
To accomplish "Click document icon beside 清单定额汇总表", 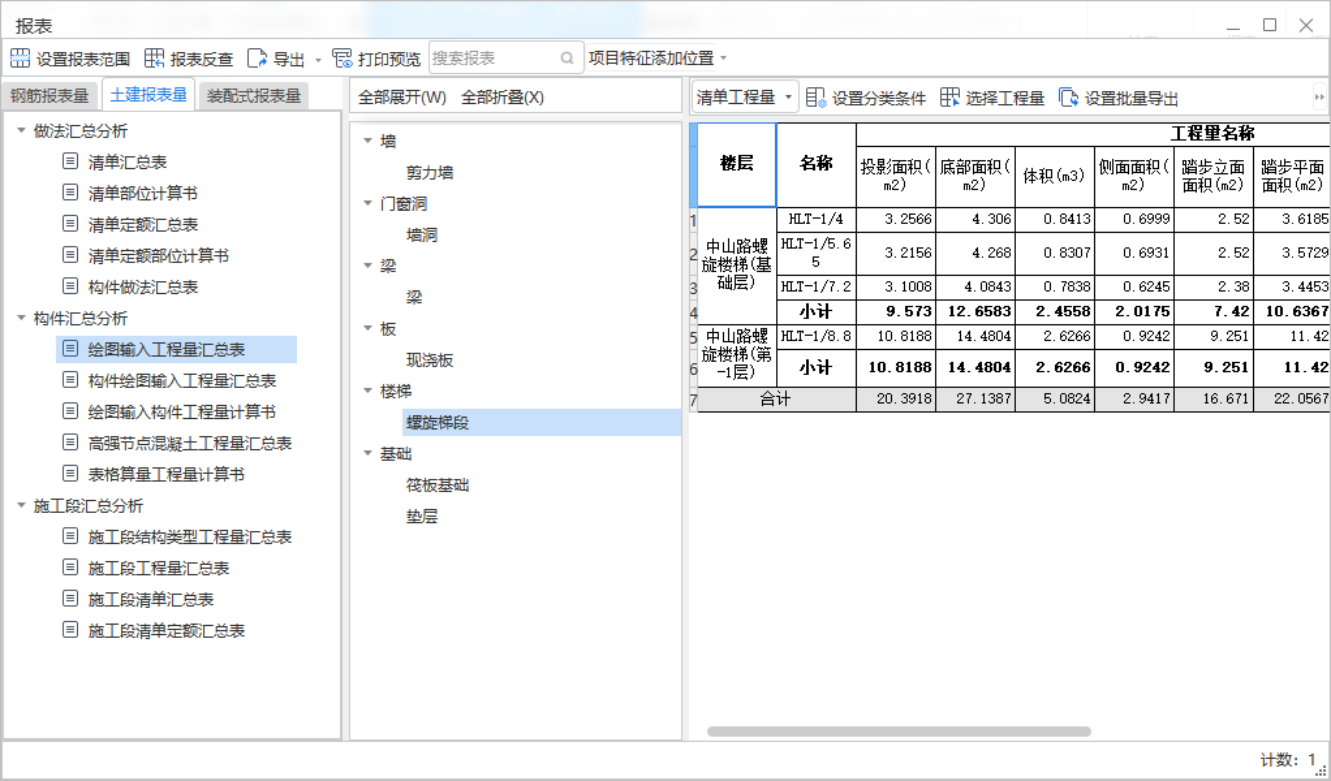I will point(70,223).
